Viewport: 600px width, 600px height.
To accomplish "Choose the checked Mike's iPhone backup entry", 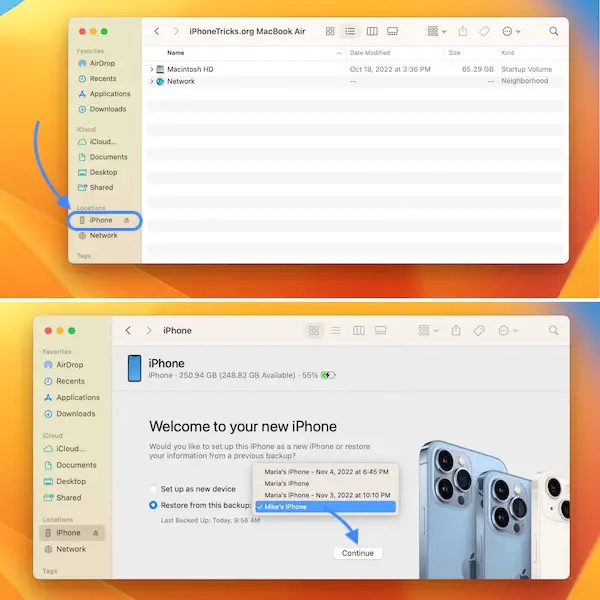I will tap(325, 507).
